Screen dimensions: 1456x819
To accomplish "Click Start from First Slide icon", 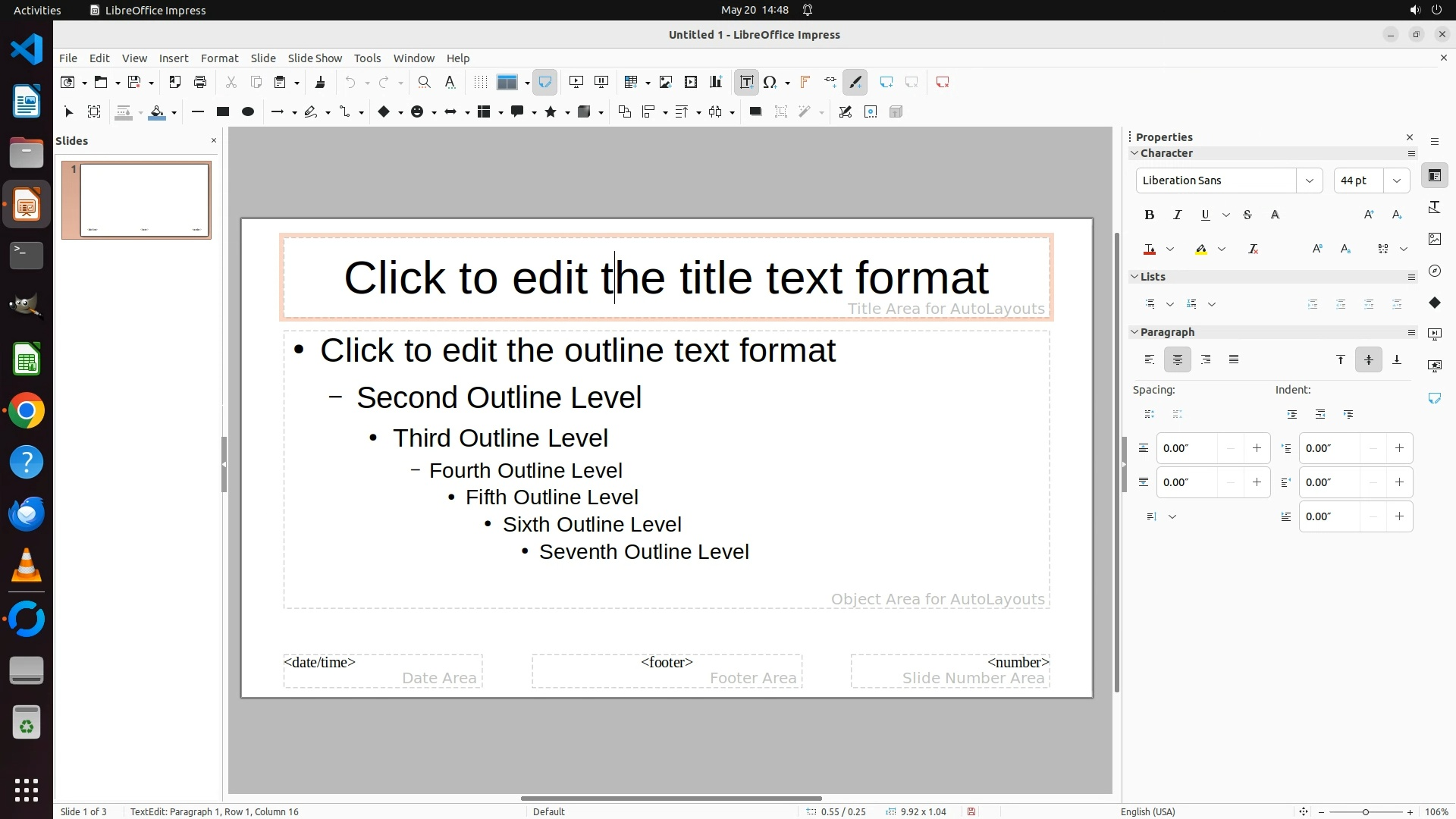I will [x=576, y=82].
